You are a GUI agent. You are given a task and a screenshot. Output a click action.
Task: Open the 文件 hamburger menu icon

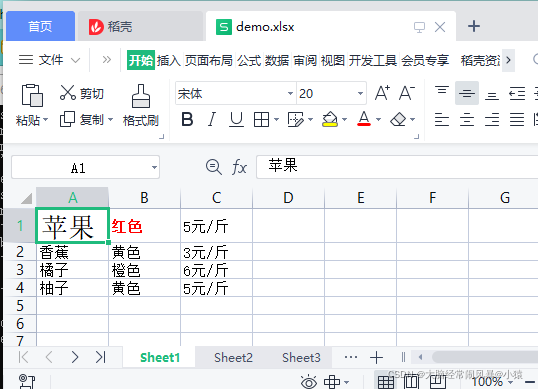tap(26, 60)
